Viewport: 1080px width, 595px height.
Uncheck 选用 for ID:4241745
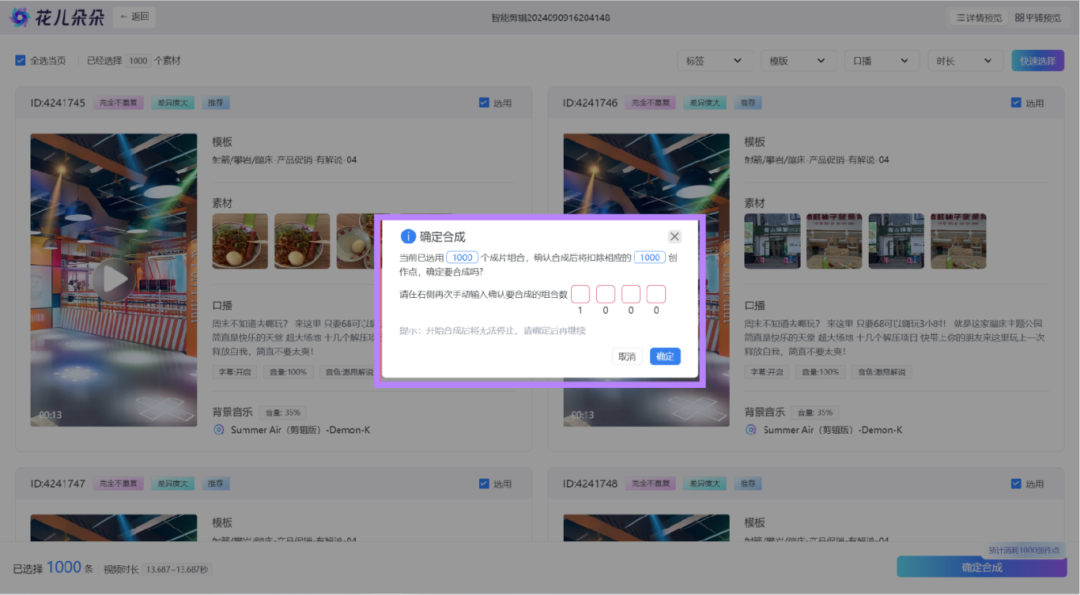tap(484, 103)
